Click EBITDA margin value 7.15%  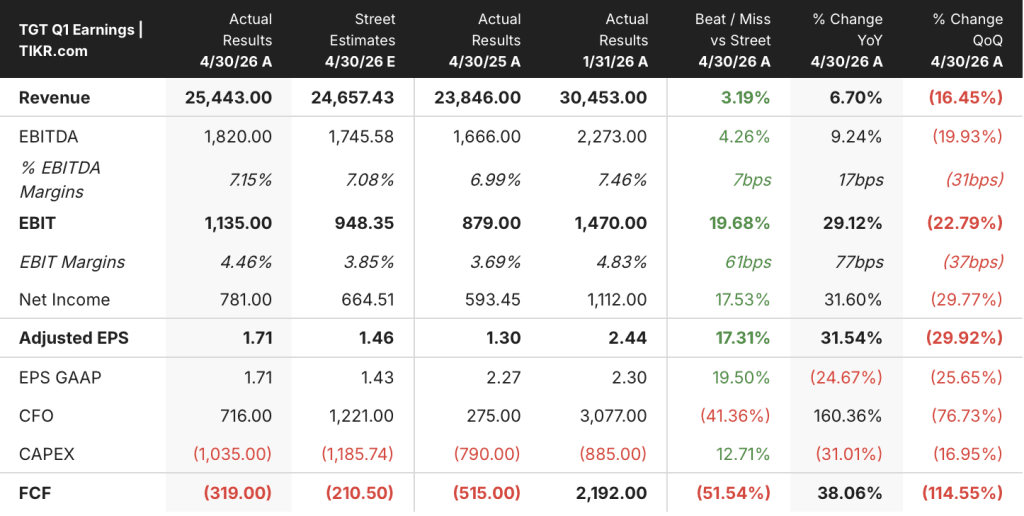tap(249, 180)
